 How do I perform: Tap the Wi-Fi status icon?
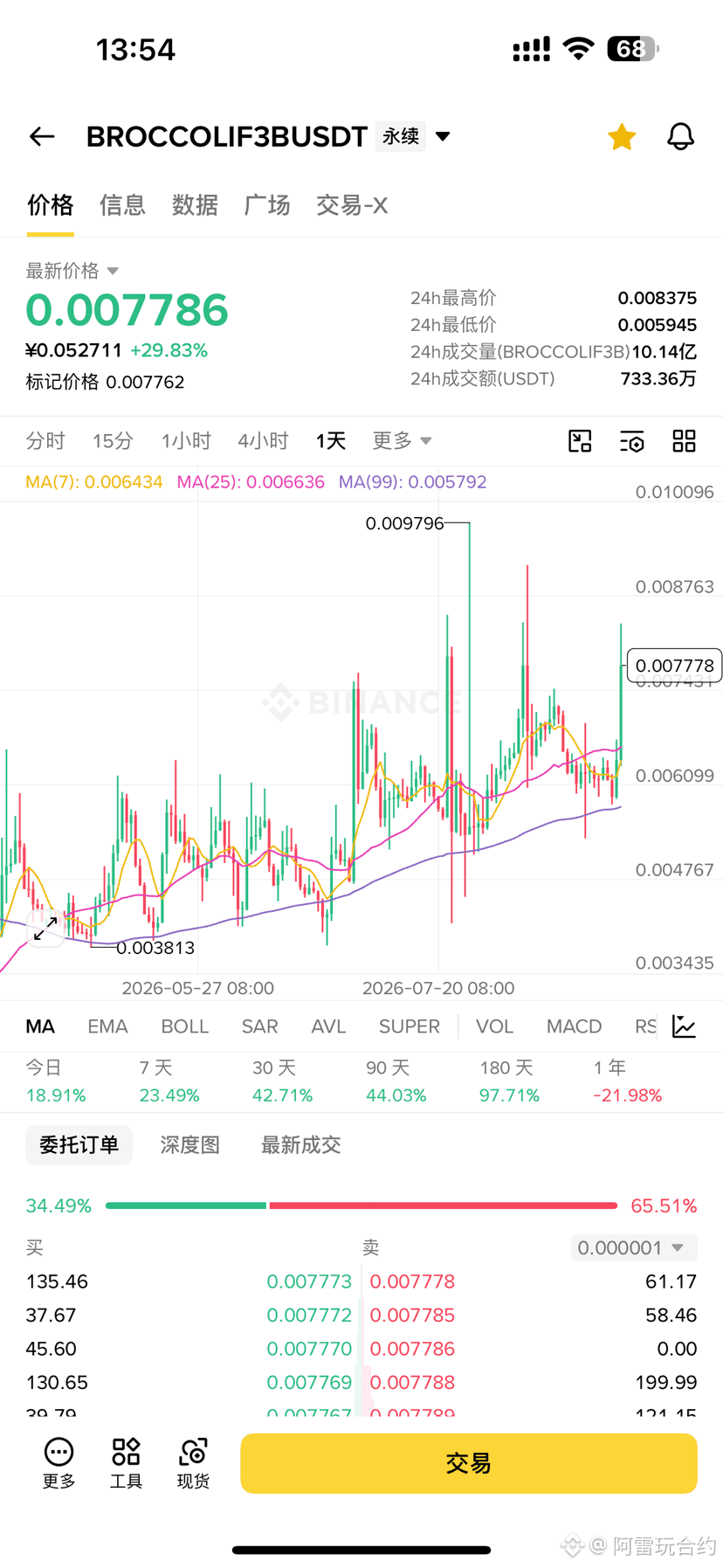point(578,49)
